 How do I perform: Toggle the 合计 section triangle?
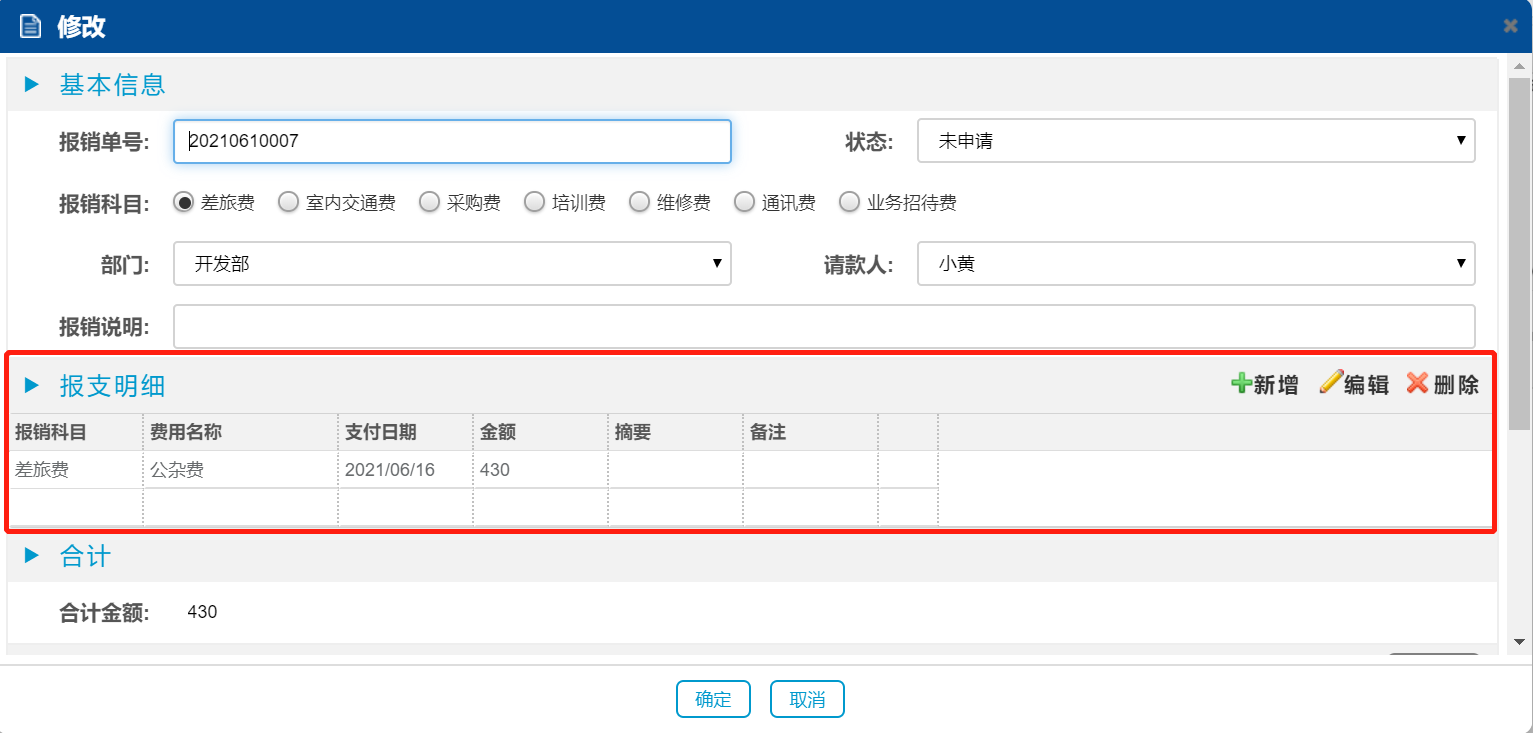(31, 556)
